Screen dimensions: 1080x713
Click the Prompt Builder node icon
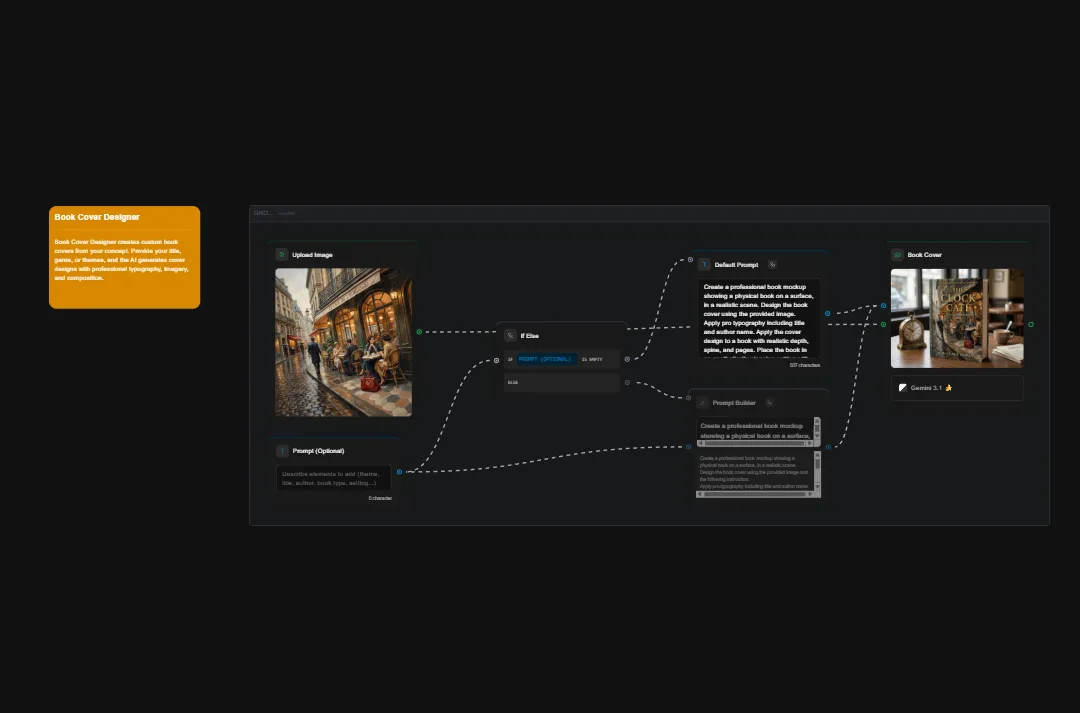[702, 403]
